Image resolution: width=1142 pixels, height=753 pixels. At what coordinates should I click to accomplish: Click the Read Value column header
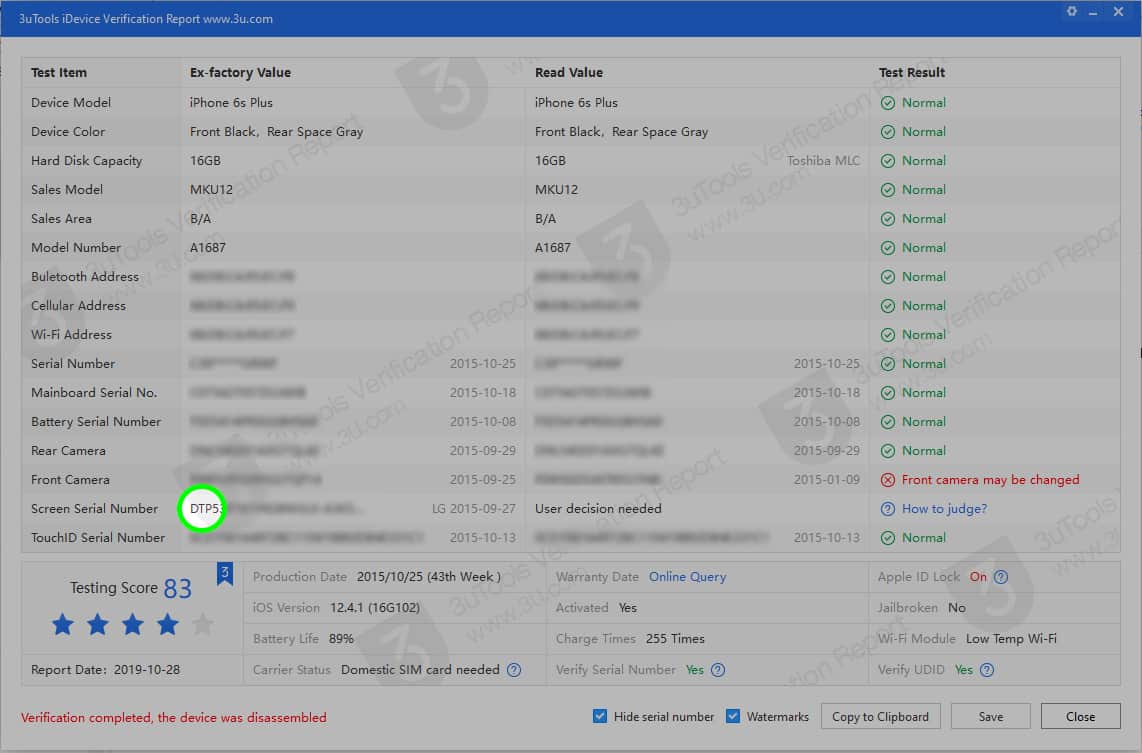coord(569,73)
